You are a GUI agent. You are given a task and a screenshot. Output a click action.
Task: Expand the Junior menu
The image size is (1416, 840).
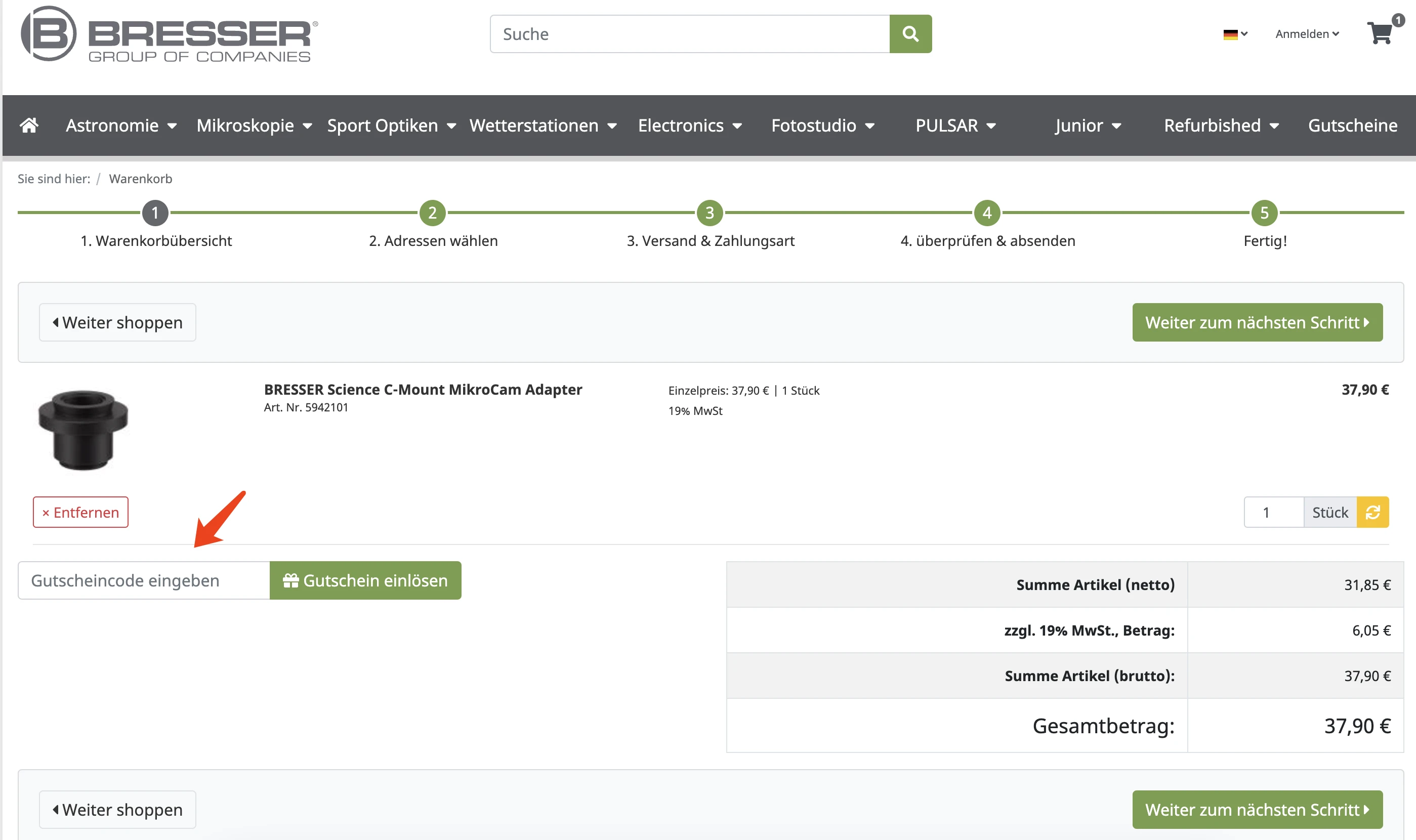(1088, 125)
